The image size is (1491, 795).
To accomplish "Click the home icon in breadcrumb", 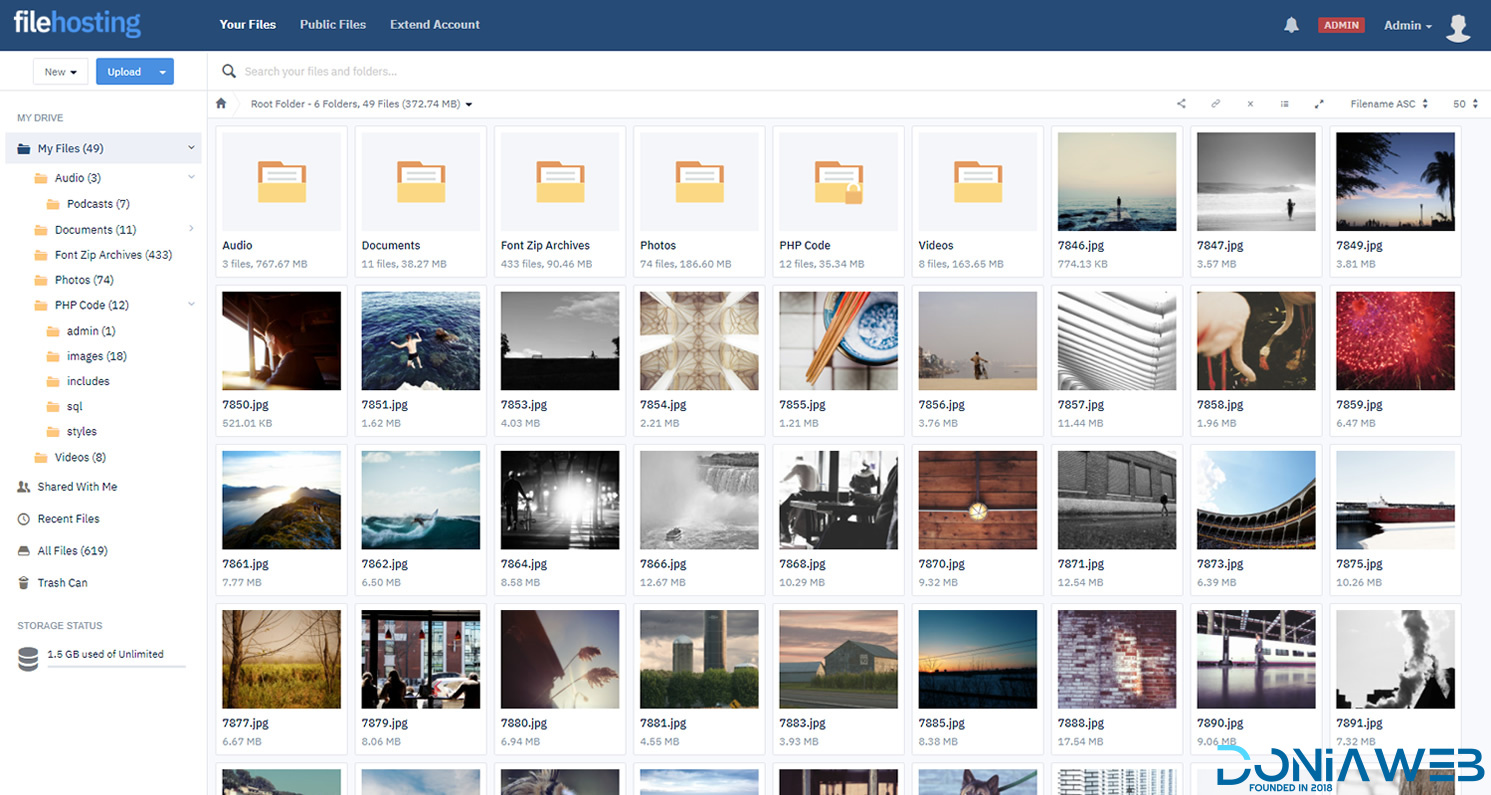I will pos(221,103).
